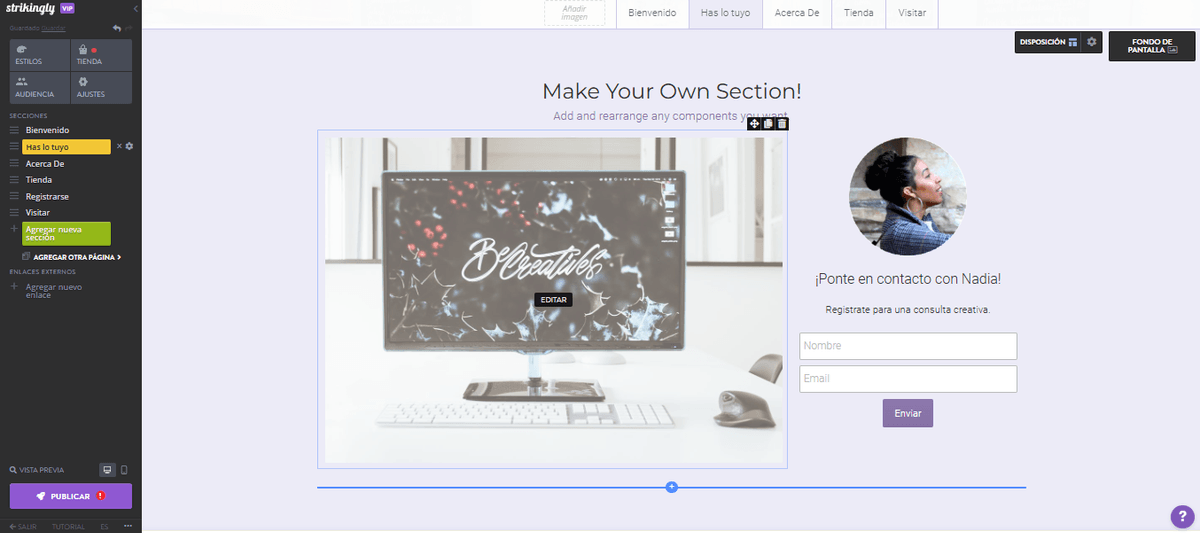Click Añadir imagen logo placeholder
The width and height of the screenshot is (1200, 533).
pos(574,13)
